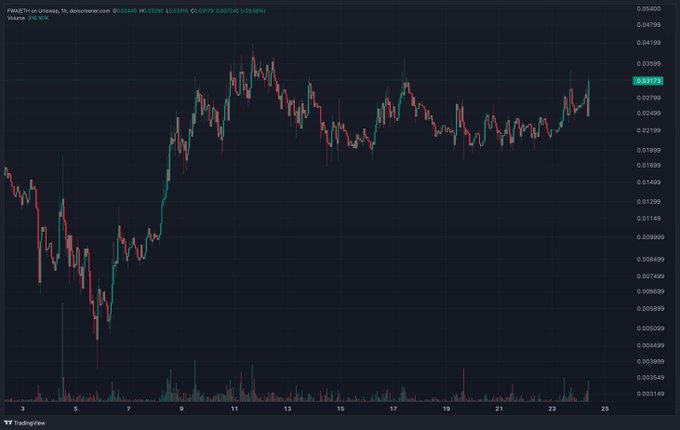
Task: Click the 0.01899 price axis label
Action: [649, 150]
